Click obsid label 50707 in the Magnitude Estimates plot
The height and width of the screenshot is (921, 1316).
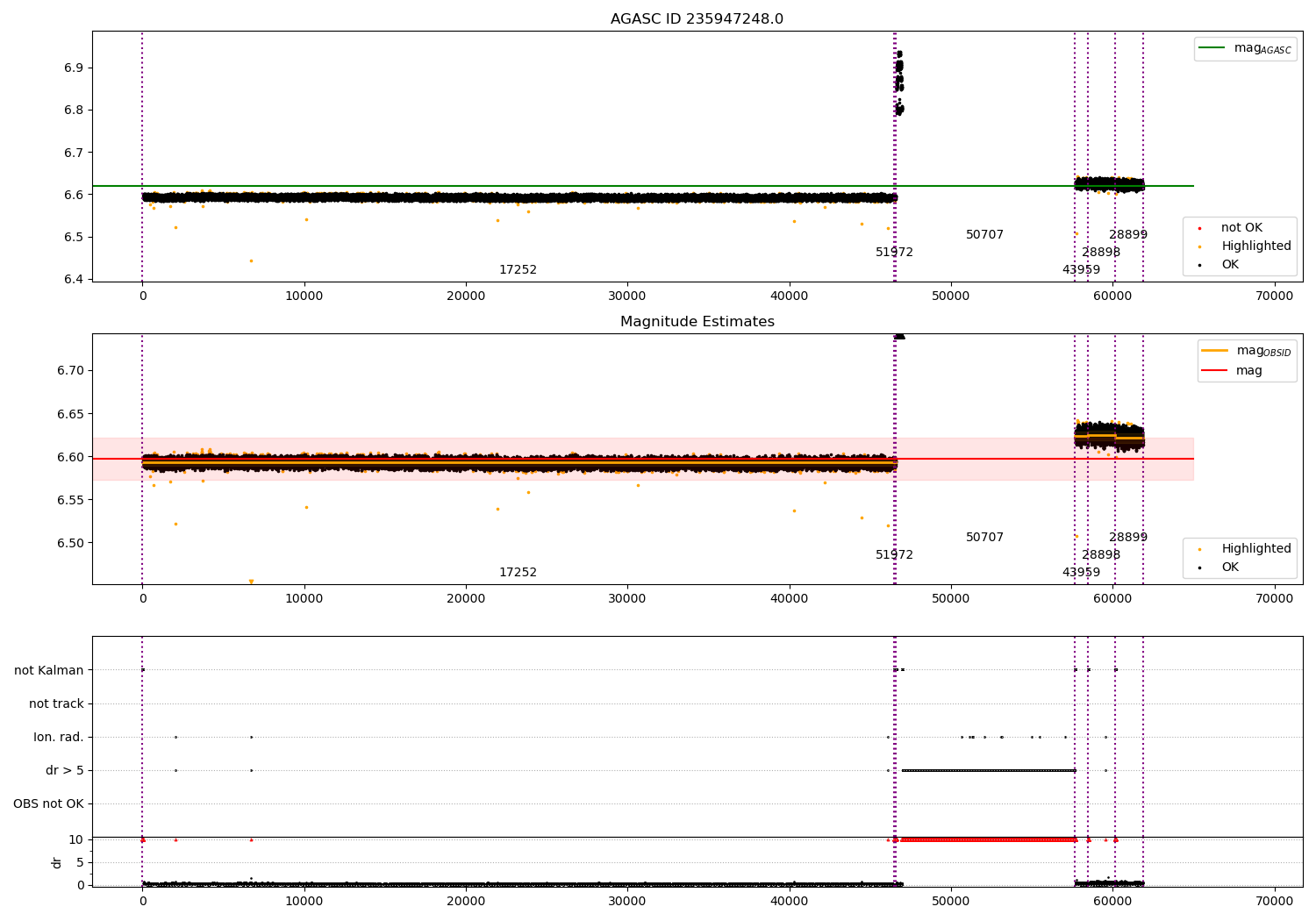tap(984, 538)
